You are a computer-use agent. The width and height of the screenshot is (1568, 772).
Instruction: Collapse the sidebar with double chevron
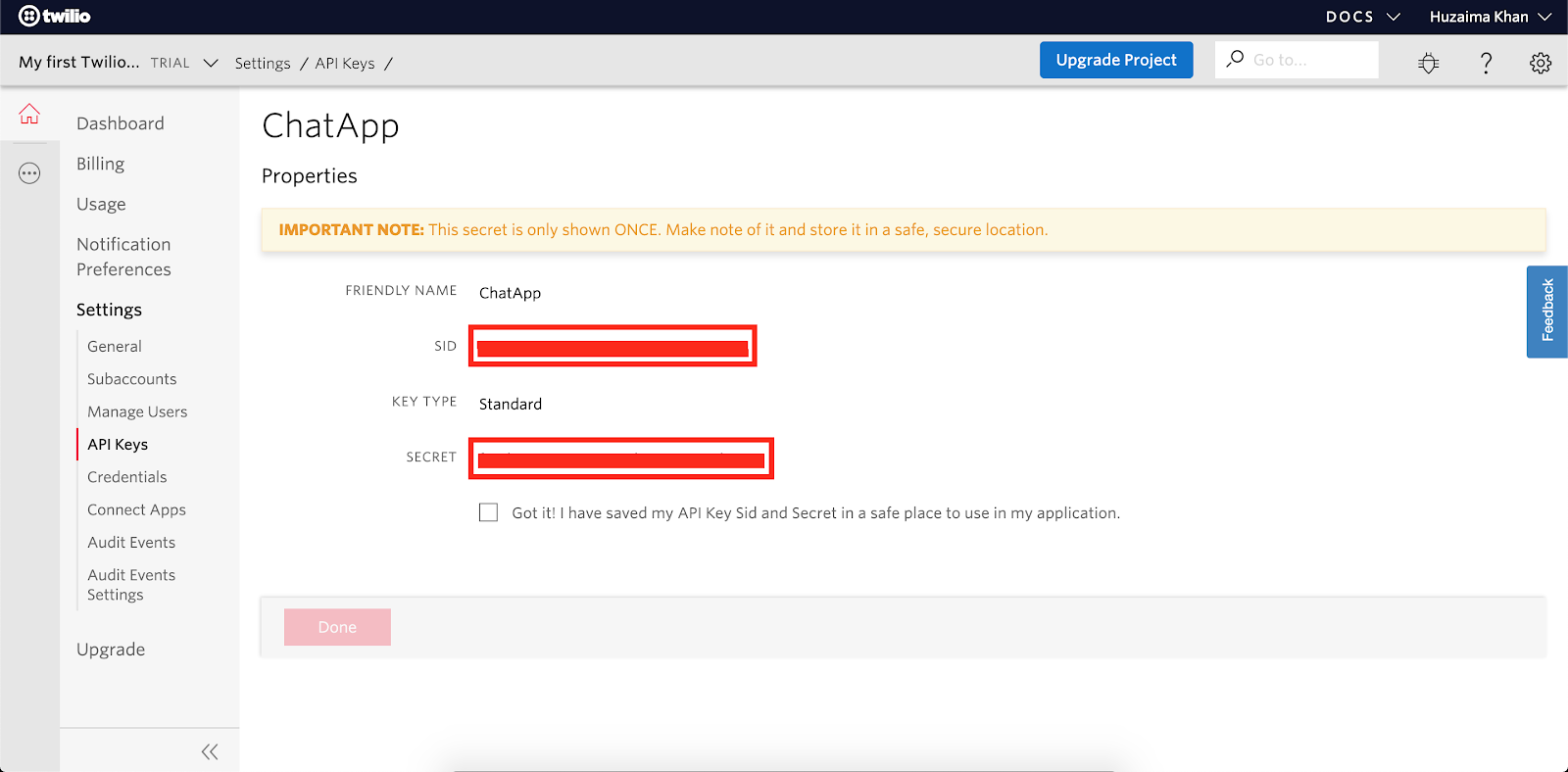pyautogui.click(x=210, y=751)
